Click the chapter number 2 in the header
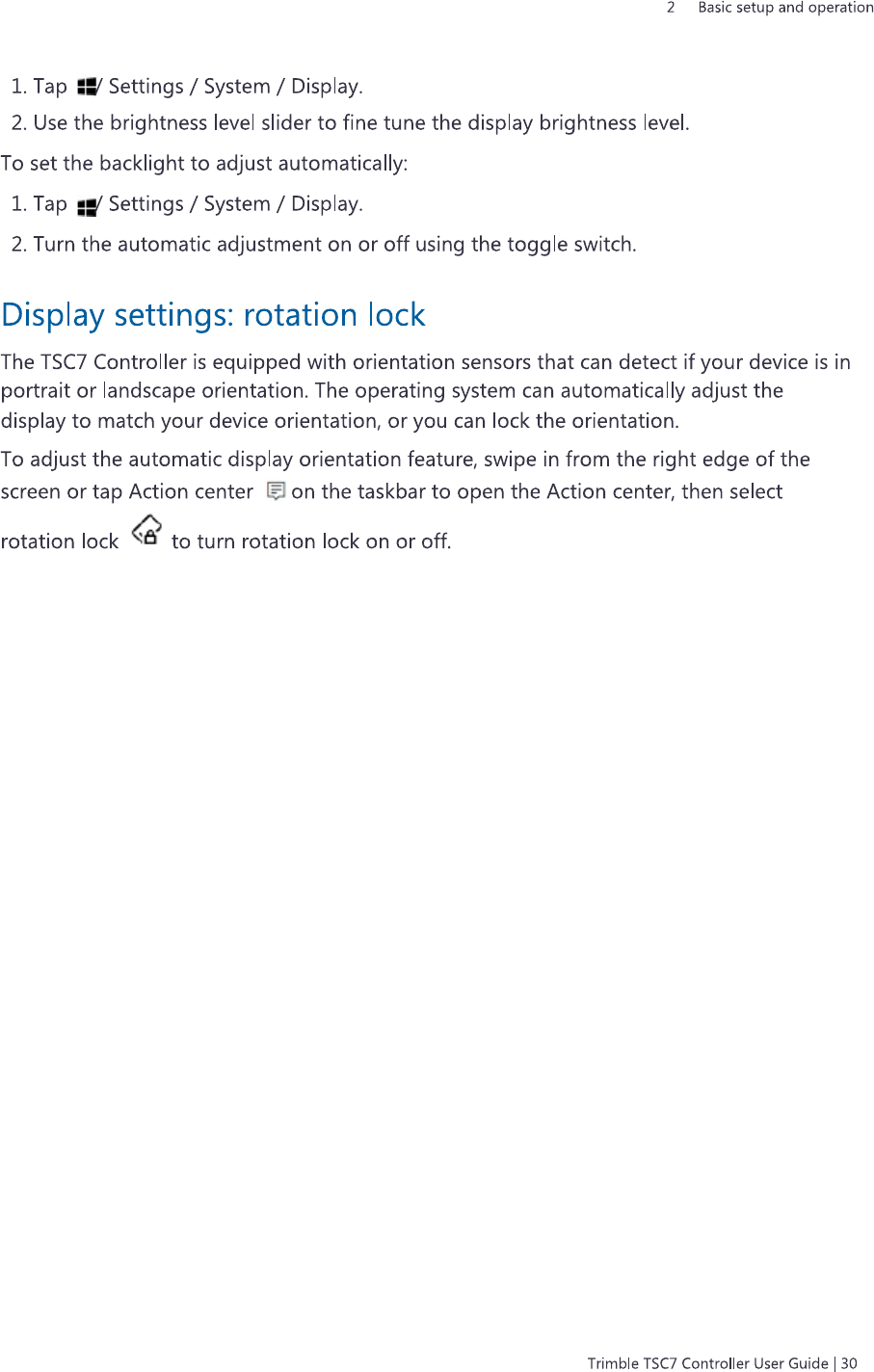The width and height of the screenshot is (874, 1372). point(671,8)
